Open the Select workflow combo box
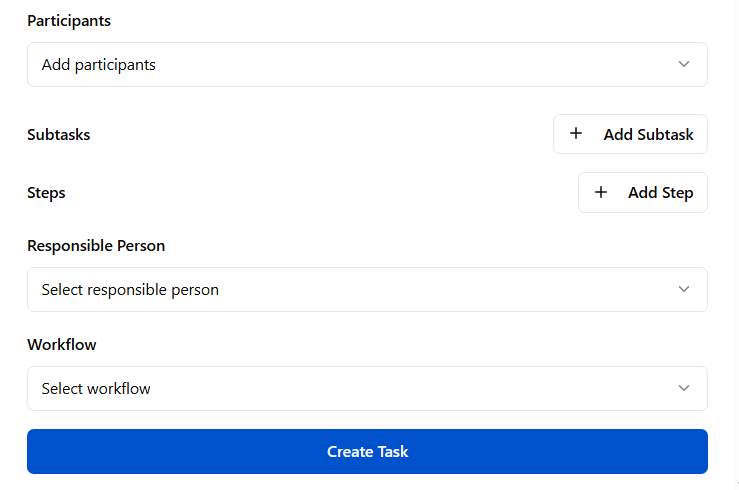Screen dimensions: 739x490 click(366, 388)
